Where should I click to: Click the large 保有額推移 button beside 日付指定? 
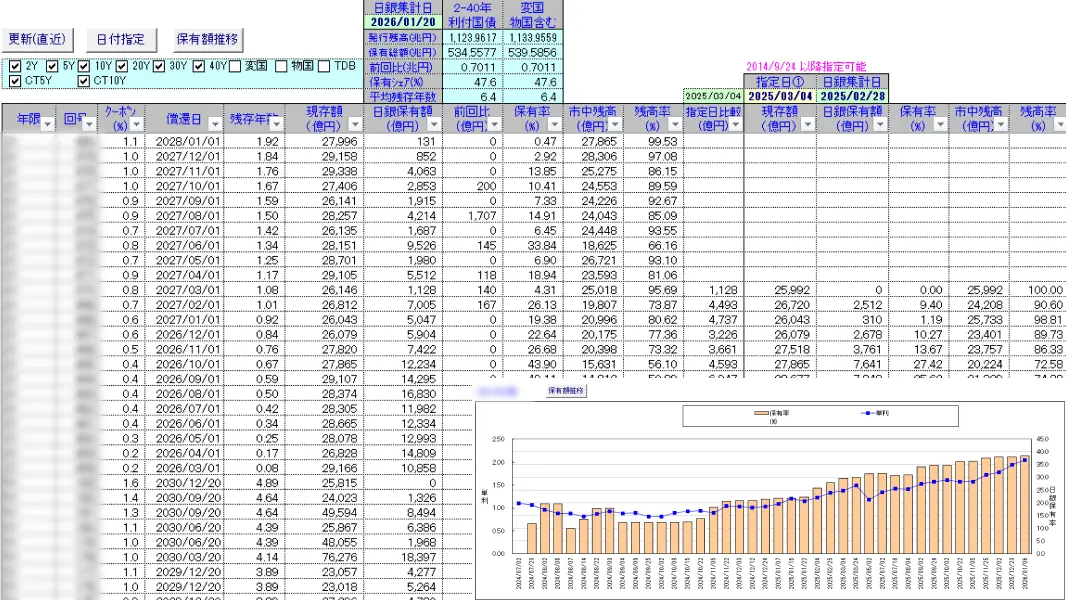pyautogui.click(x=207, y=40)
